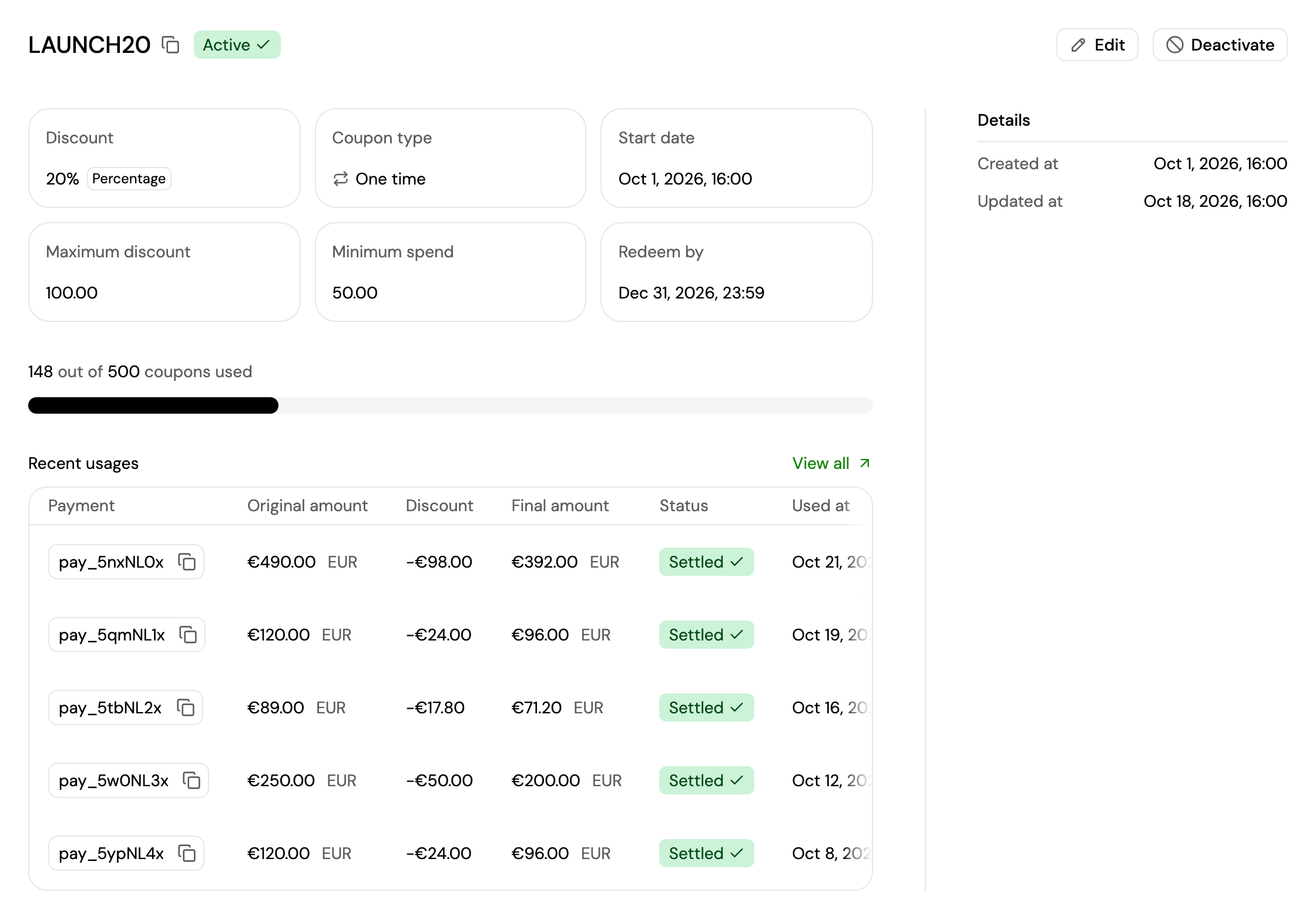Open View all recent usages
The width and height of the screenshot is (1316, 919).
(831, 463)
